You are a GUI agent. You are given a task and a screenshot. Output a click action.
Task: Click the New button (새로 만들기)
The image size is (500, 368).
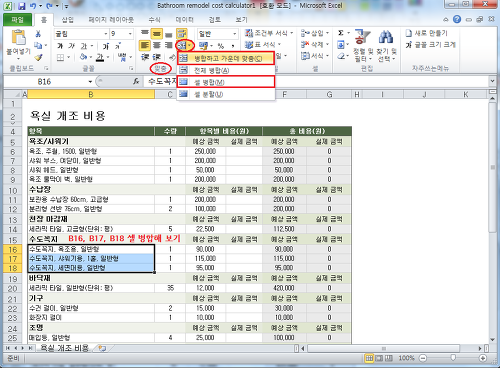427,33
